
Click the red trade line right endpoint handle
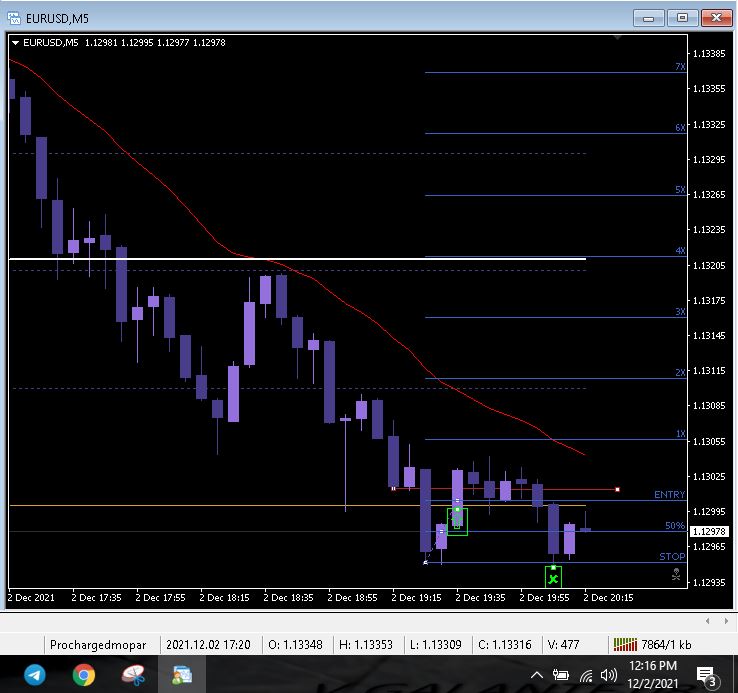pyautogui.click(x=617, y=490)
